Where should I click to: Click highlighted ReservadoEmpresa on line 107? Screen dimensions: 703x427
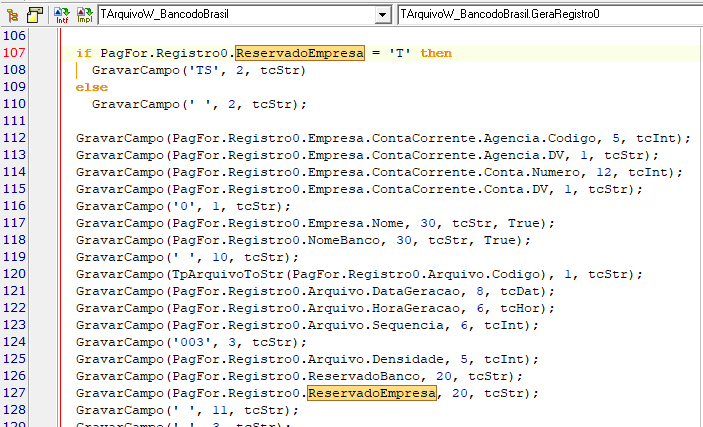coord(300,53)
